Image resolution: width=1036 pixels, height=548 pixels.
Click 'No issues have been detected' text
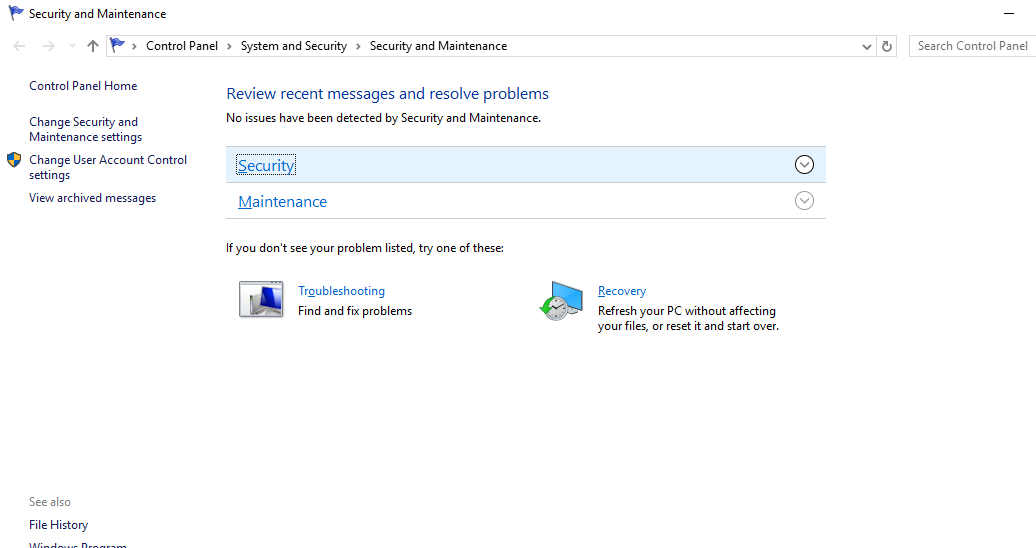[383, 118]
